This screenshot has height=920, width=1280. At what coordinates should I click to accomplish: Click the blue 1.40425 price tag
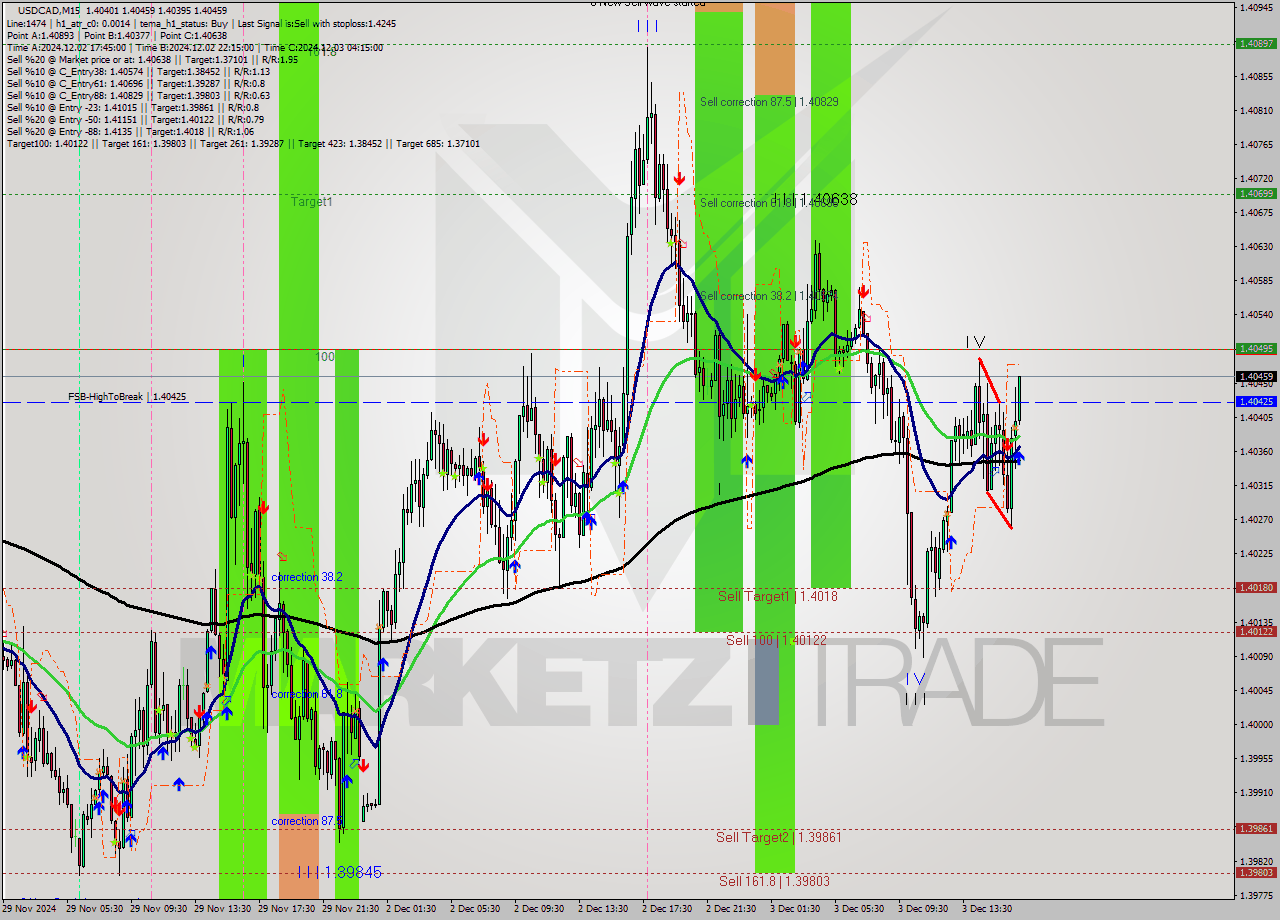(x=1256, y=402)
